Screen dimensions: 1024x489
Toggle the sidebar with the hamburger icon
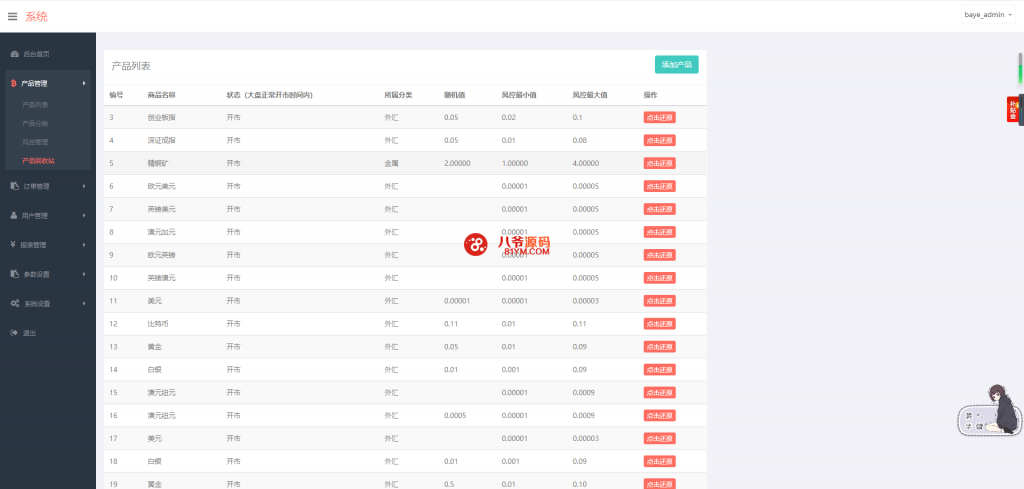12,17
